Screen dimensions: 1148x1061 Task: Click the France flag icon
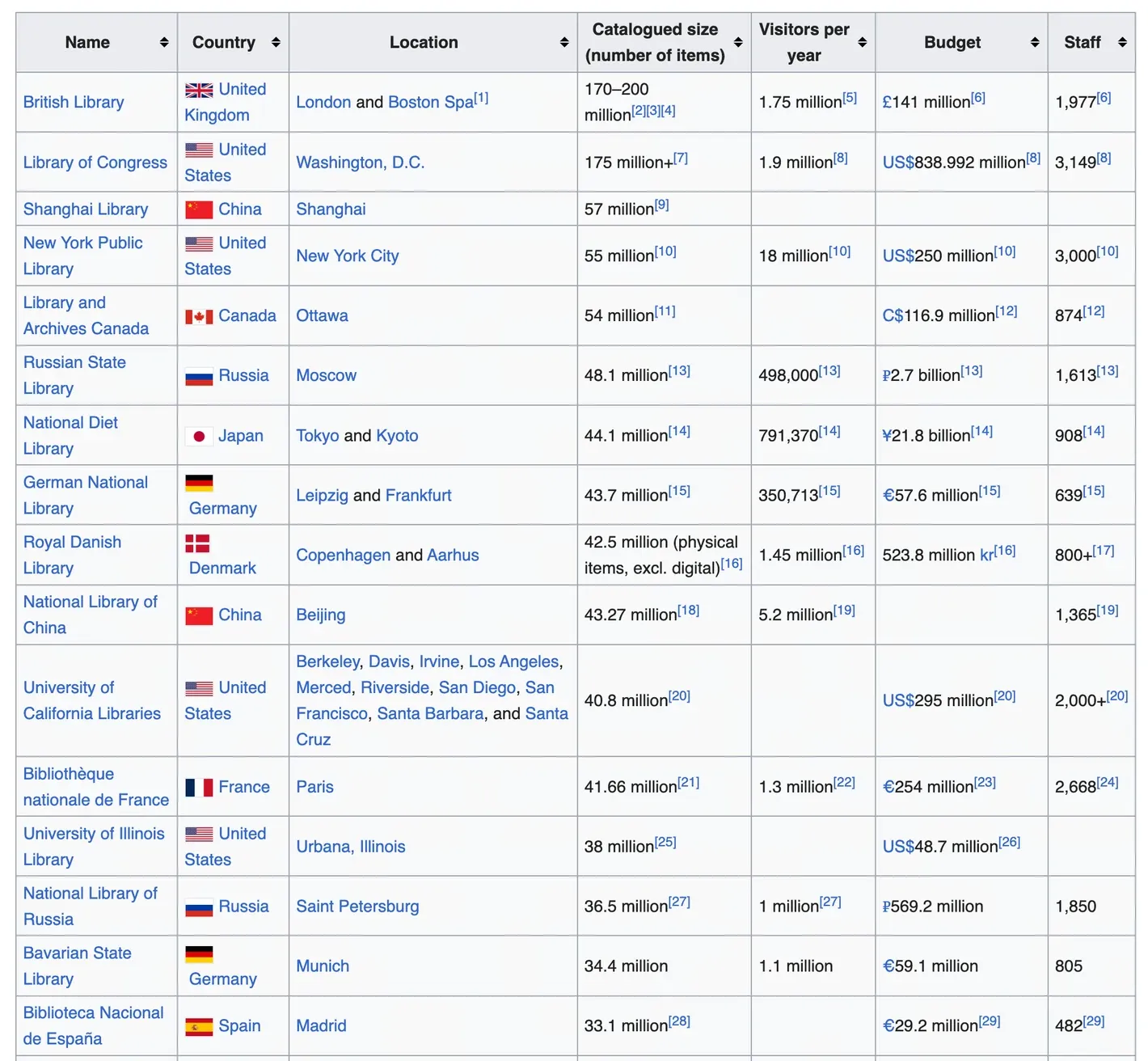tap(199, 788)
